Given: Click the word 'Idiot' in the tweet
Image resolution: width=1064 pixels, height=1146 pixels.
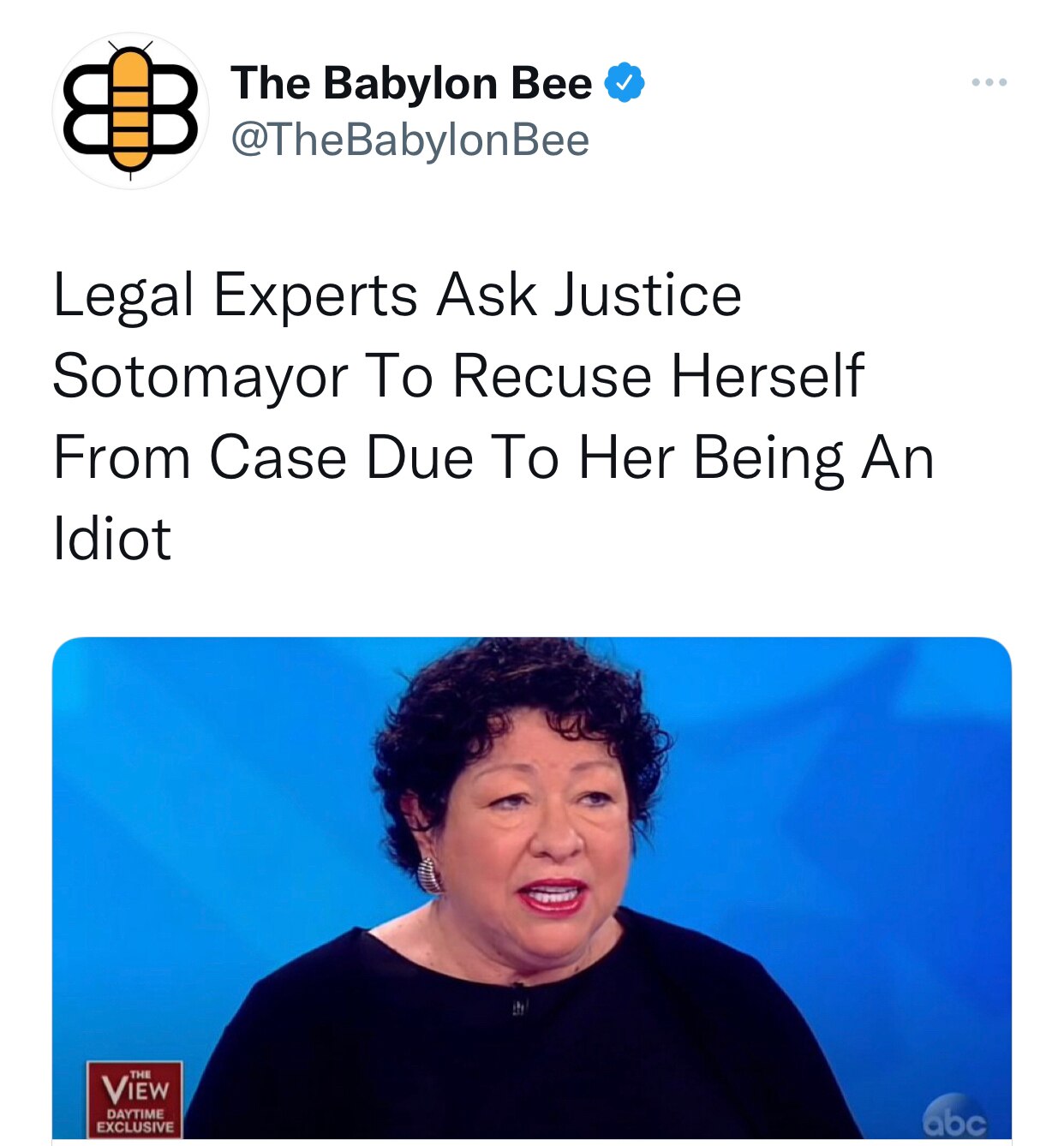Looking at the screenshot, I should 112,539.
